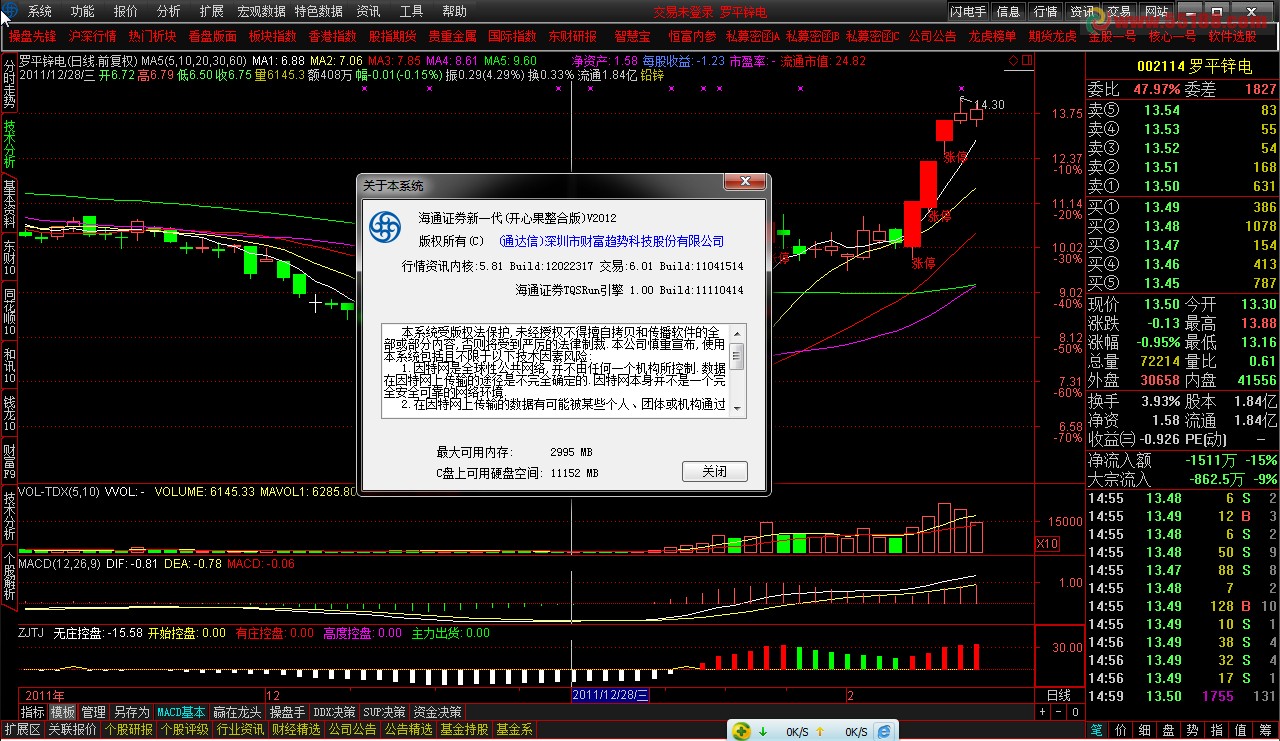
Task: Click the 管理 tab below the chart
Action: point(93,713)
